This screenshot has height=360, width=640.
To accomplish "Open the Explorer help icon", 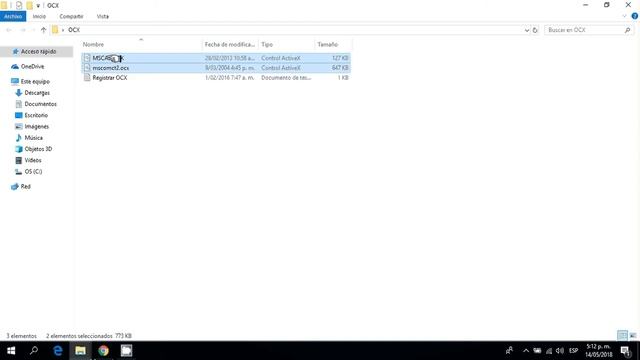I will (635, 16).
